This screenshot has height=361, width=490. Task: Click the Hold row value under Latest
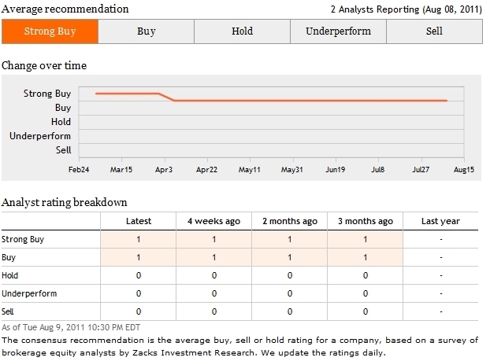(x=138, y=276)
